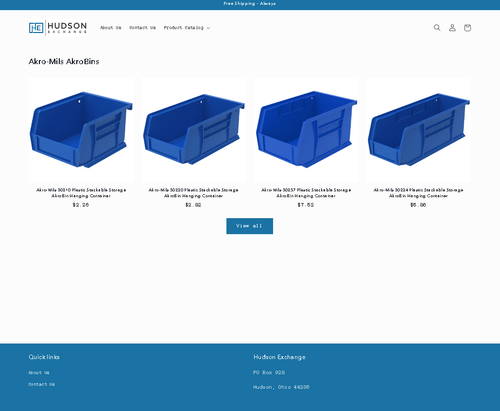Screen dimensions: 500x411
Task: Click Contact Us in footer quick links
Action: click(41, 384)
